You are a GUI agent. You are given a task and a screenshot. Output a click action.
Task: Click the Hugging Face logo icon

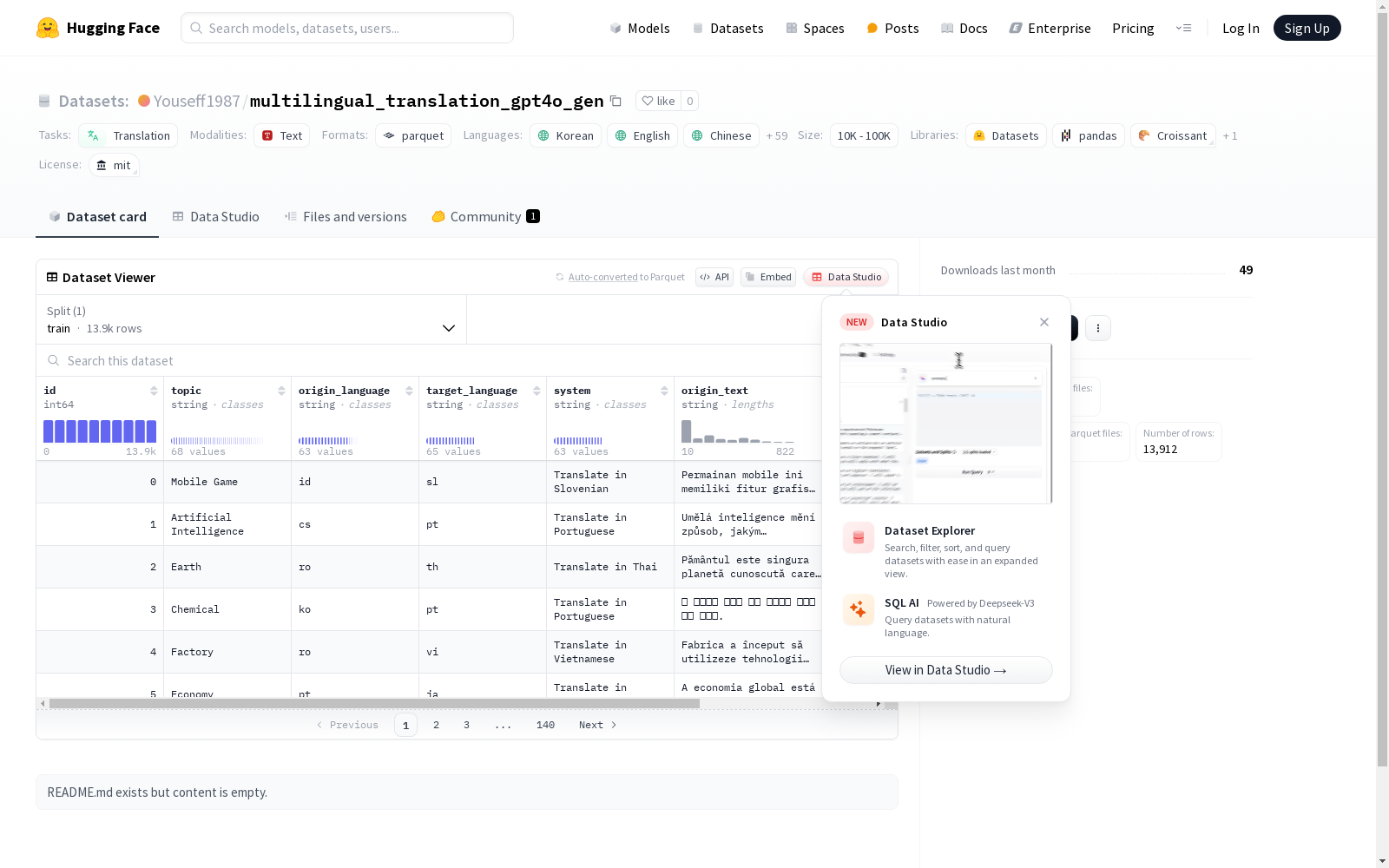(x=48, y=28)
